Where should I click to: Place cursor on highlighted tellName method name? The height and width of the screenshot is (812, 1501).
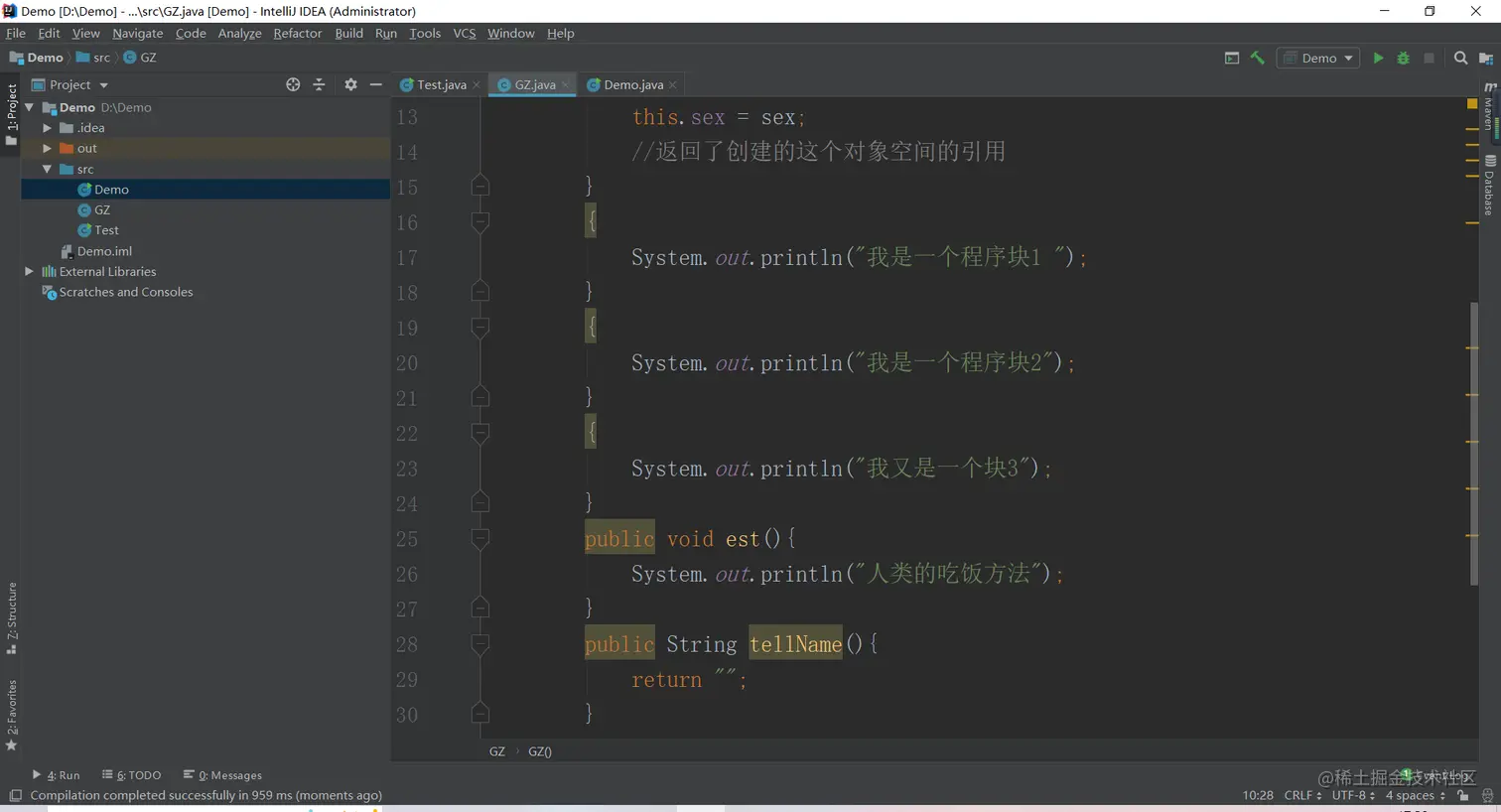click(795, 644)
